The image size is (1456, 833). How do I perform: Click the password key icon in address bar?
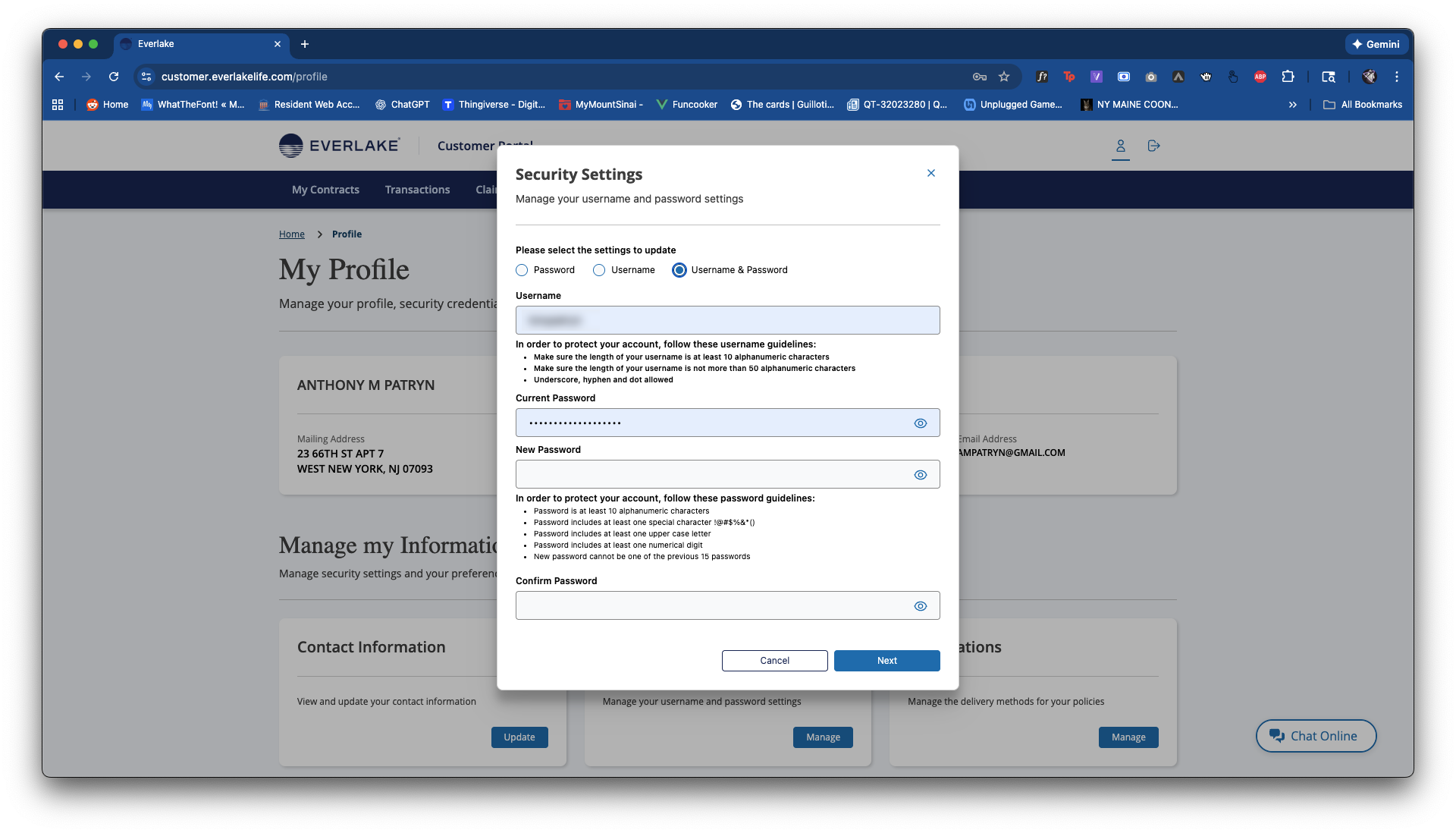pyautogui.click(x=979, y=77)
